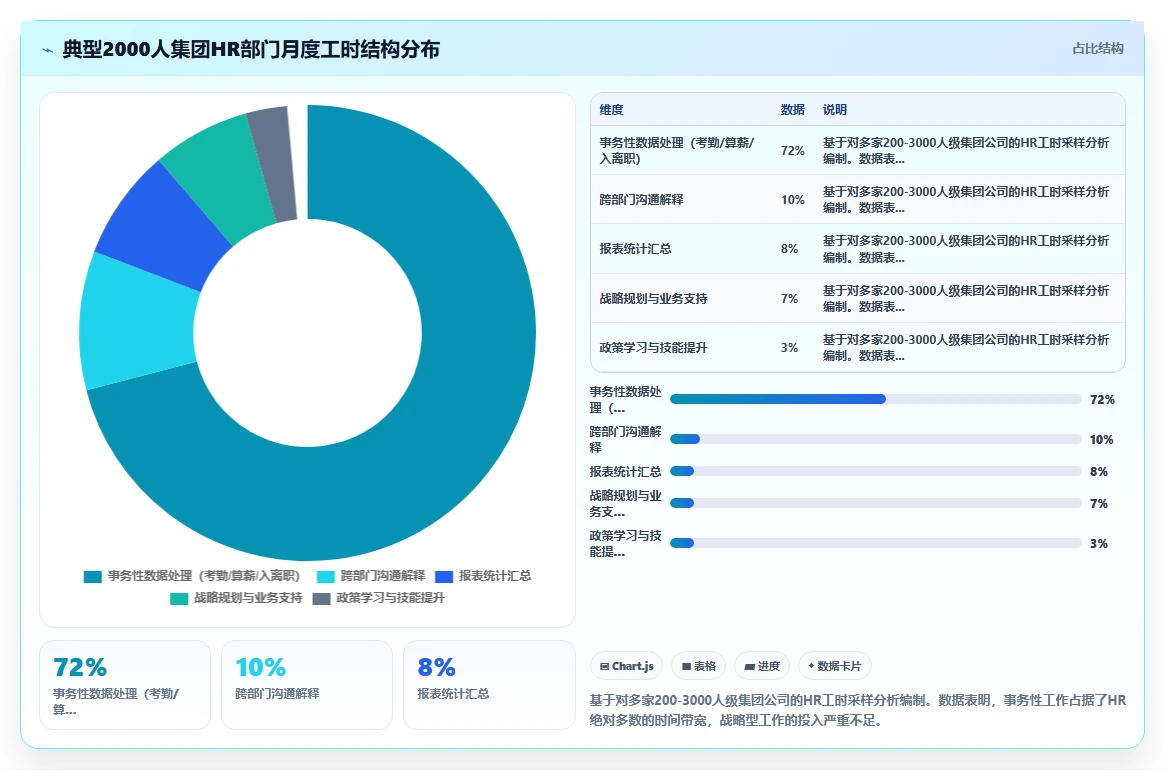The image size is (1165, 770).
Task: Click the lightning icon beside the chart title
Action: (x=48, y=51)
